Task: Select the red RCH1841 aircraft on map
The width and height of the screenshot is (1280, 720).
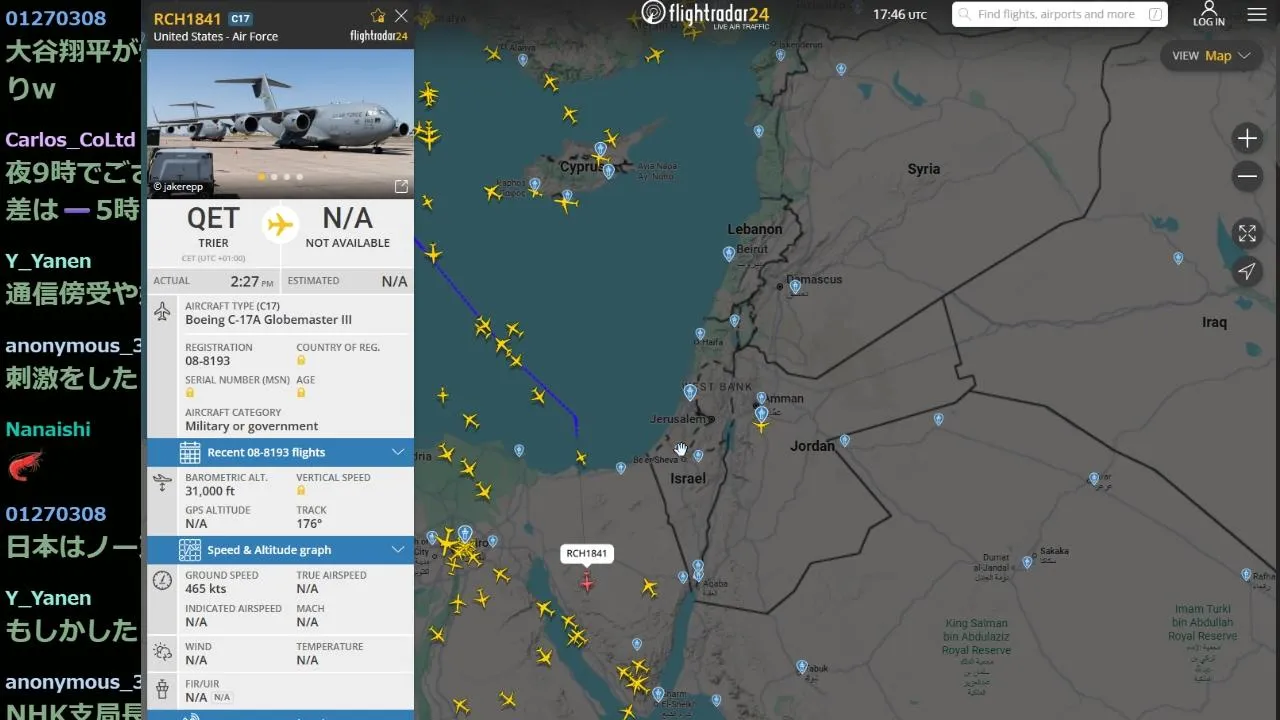Action: [x=586, y=582]
